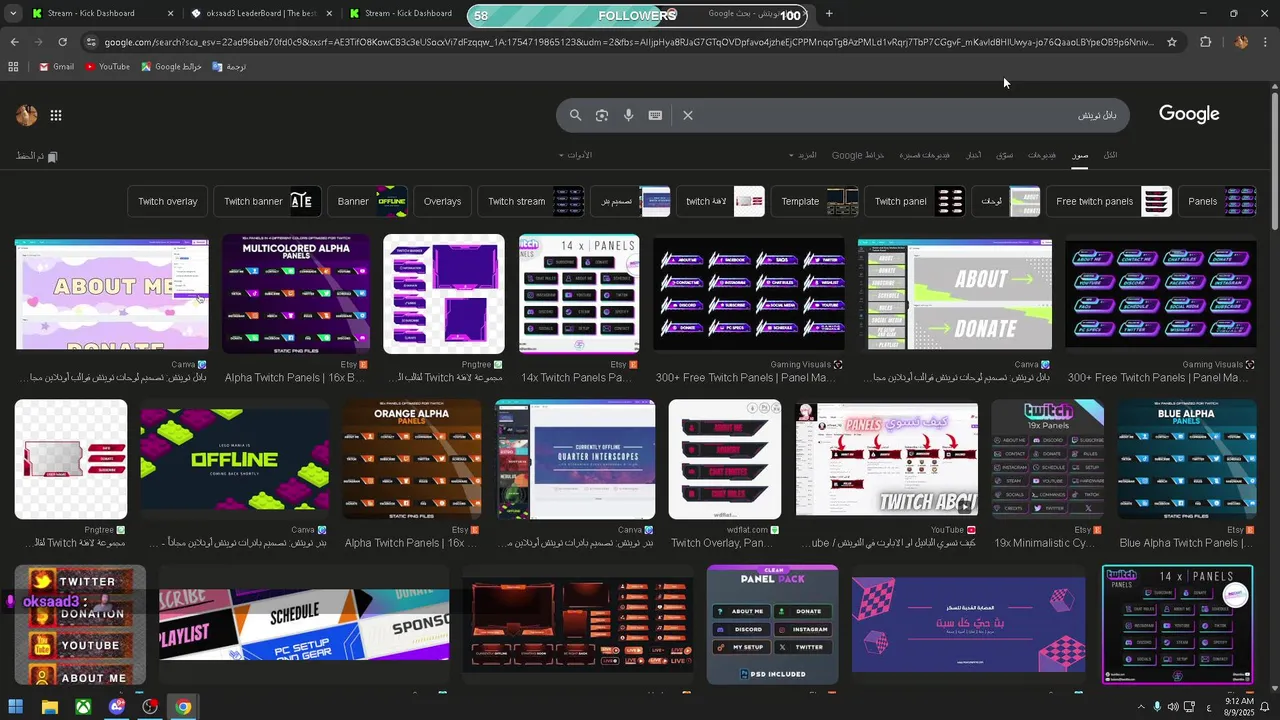This screenshot has width=1280, height=720.
Task: Filter by Twitch banner chip
Action: coord(268,201)
